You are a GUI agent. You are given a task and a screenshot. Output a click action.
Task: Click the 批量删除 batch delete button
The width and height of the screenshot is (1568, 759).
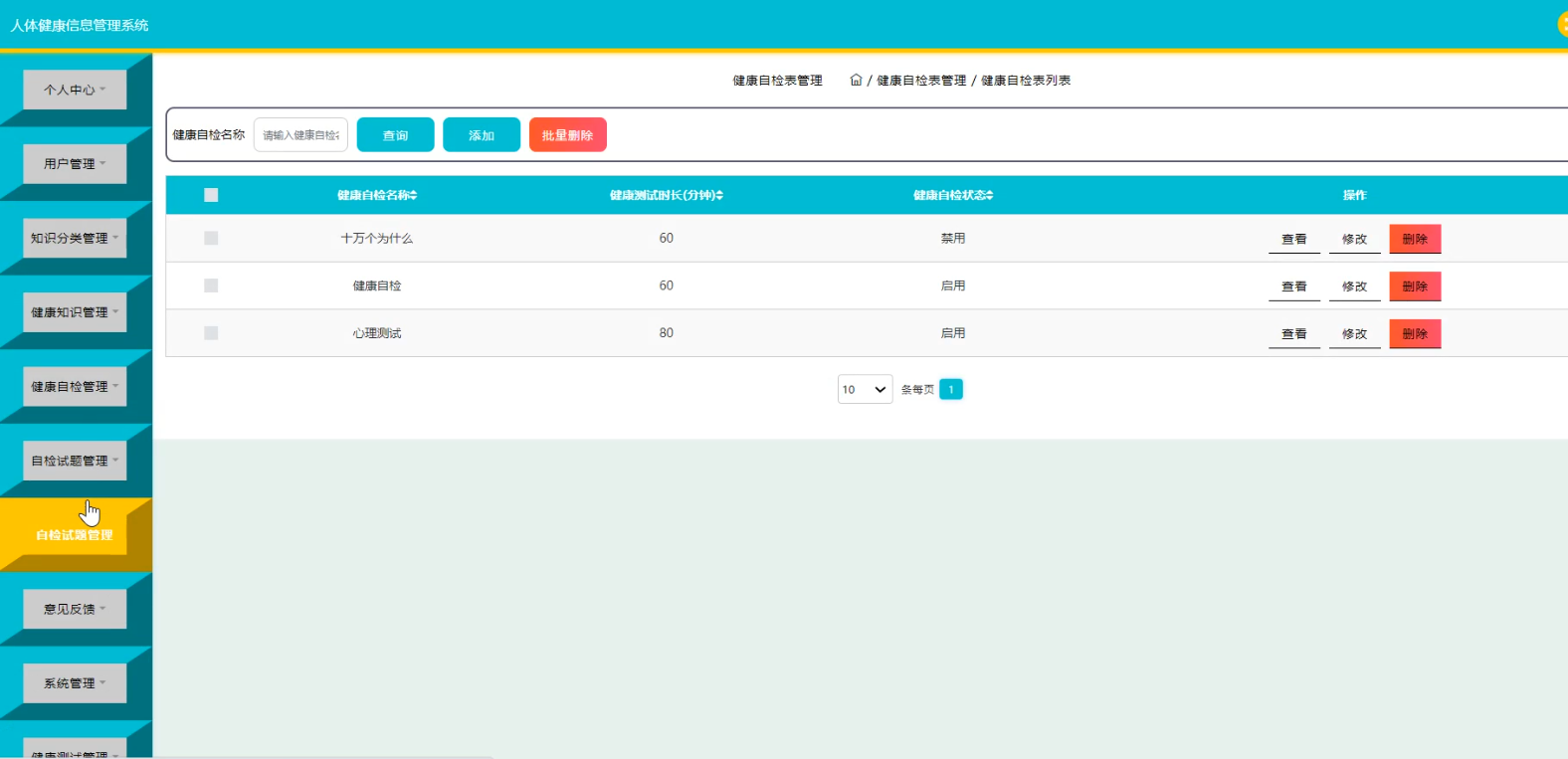click(567, 134)
